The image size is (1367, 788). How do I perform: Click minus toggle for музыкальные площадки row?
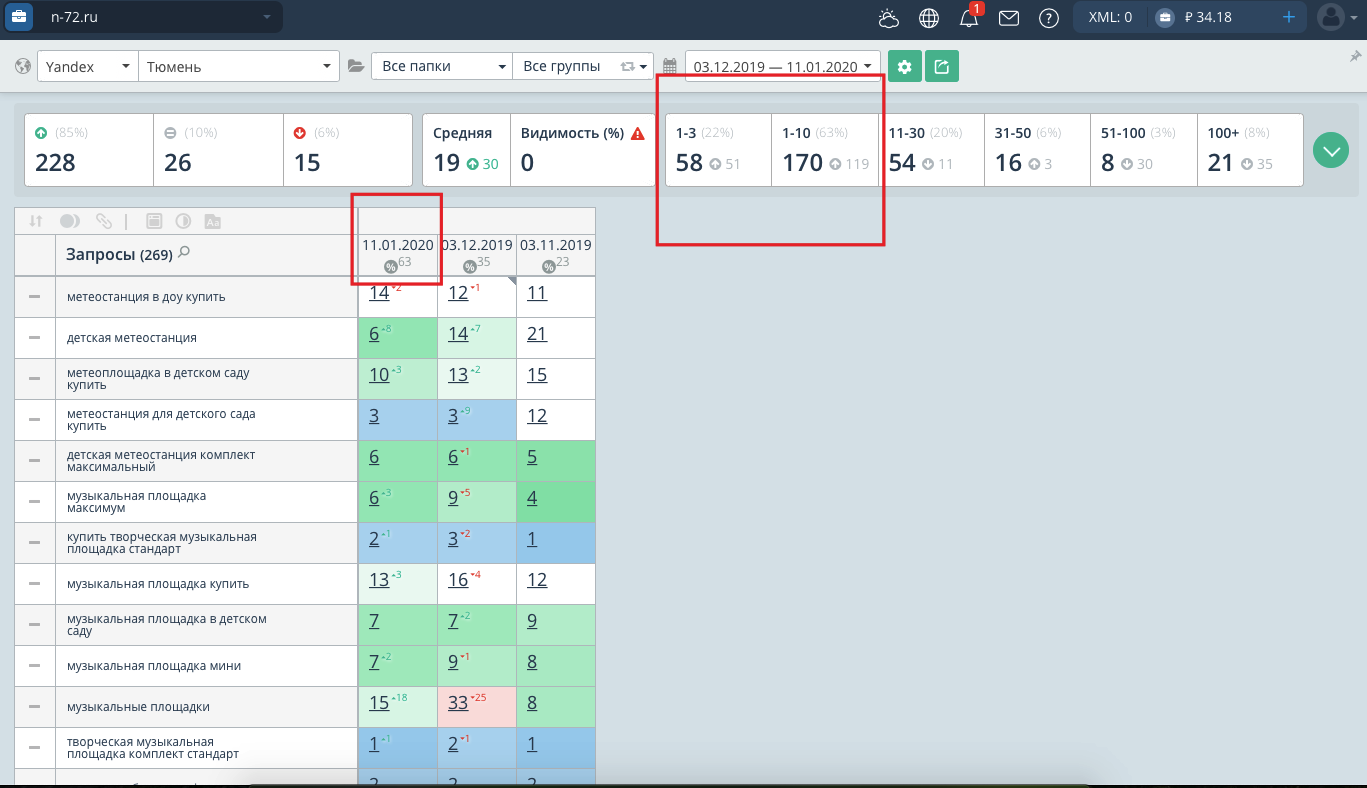coord(35,707)
